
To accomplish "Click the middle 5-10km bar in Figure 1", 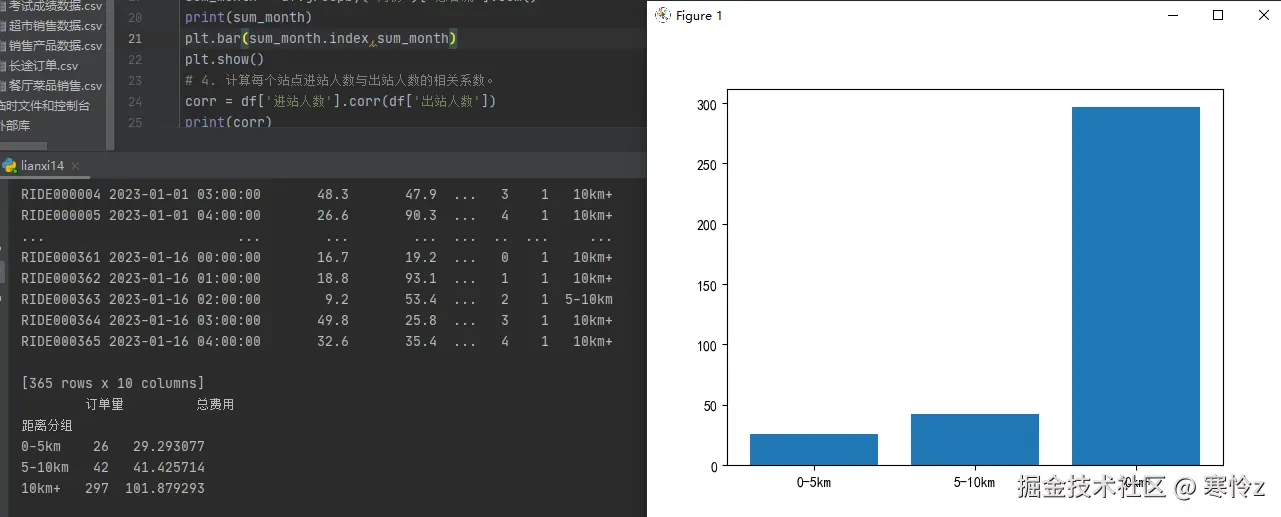I will [975, 440].
